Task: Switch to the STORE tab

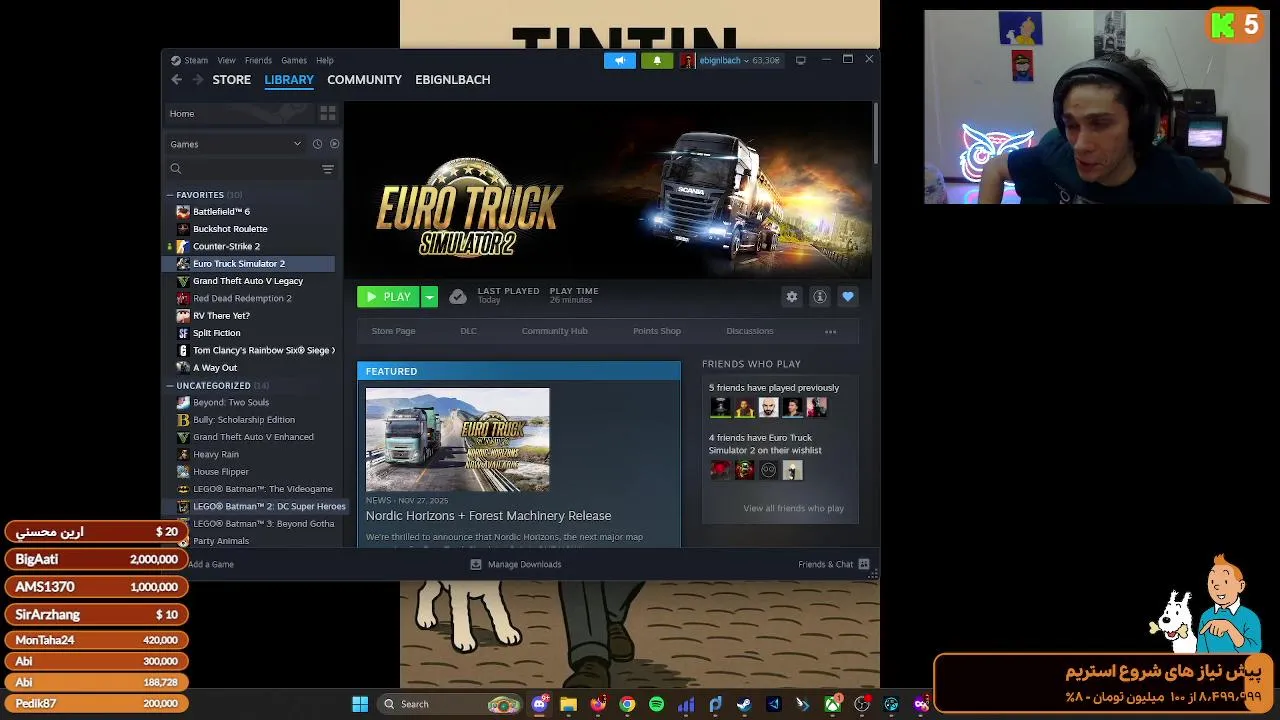Action: [231, 79]
